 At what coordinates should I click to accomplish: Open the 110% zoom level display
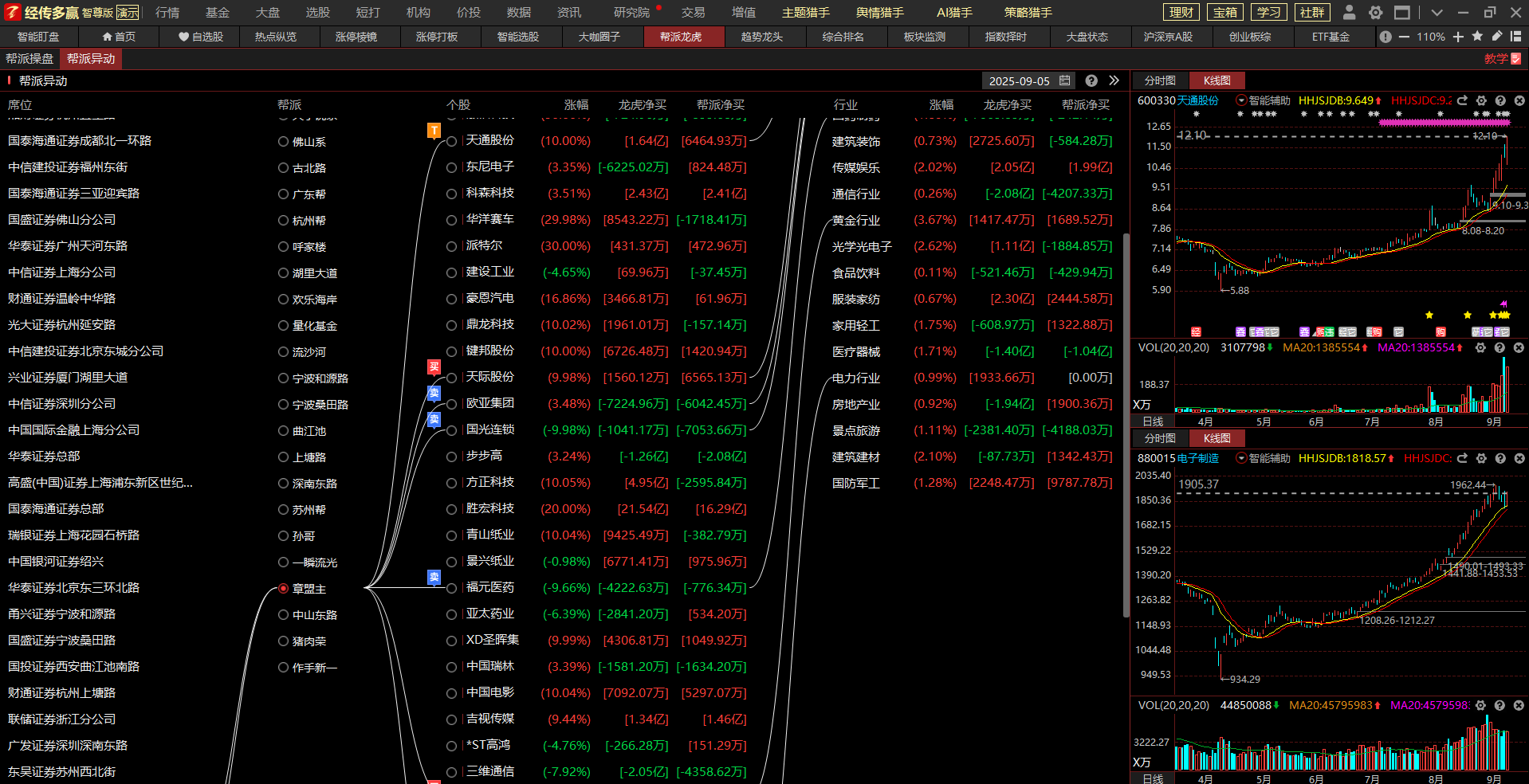pyautogui.click(x=1431, y=37)
